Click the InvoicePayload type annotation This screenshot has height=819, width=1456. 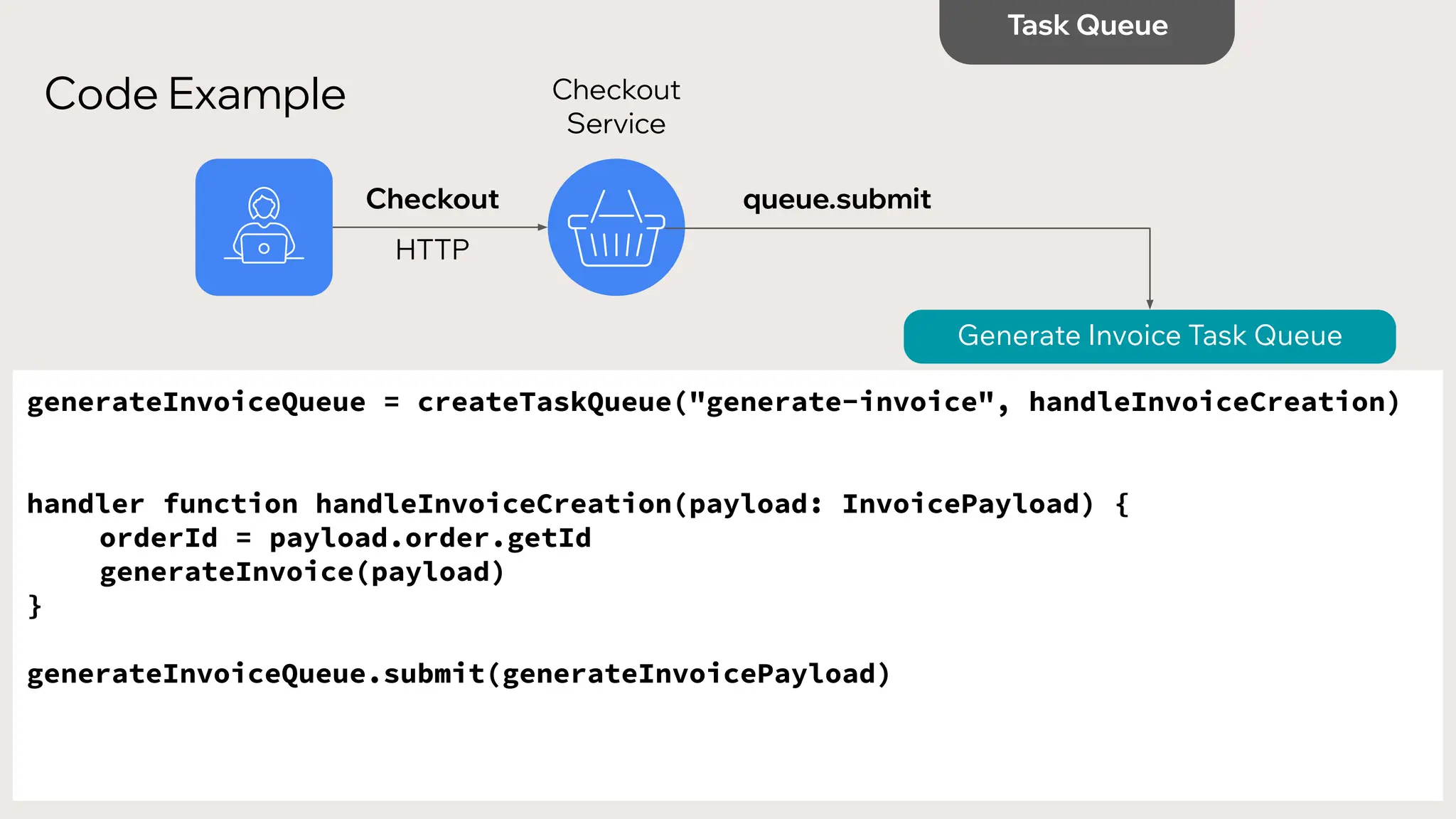tap(960, 504)
